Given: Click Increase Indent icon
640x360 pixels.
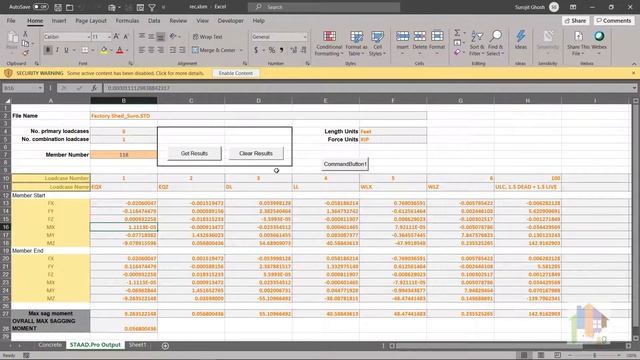Looking at the screenshot, I should click(x=182, y=50).
